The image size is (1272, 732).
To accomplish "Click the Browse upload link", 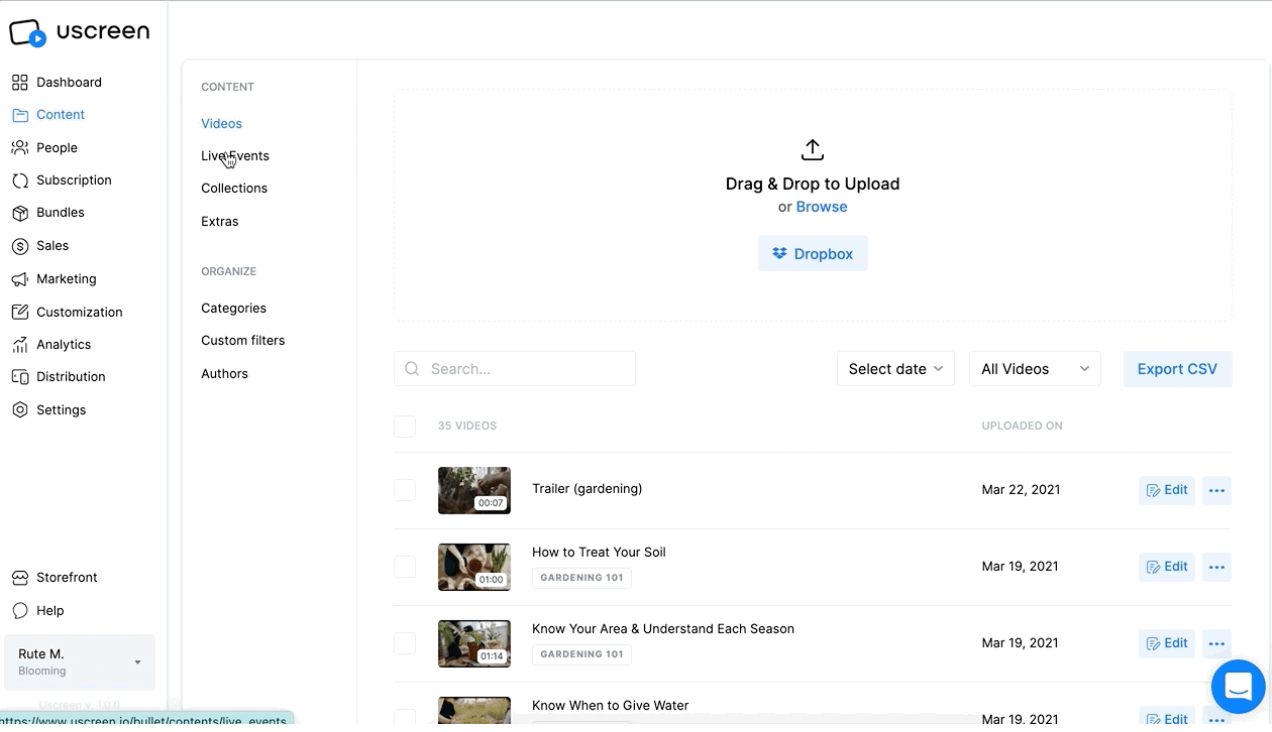I will 821,206.
